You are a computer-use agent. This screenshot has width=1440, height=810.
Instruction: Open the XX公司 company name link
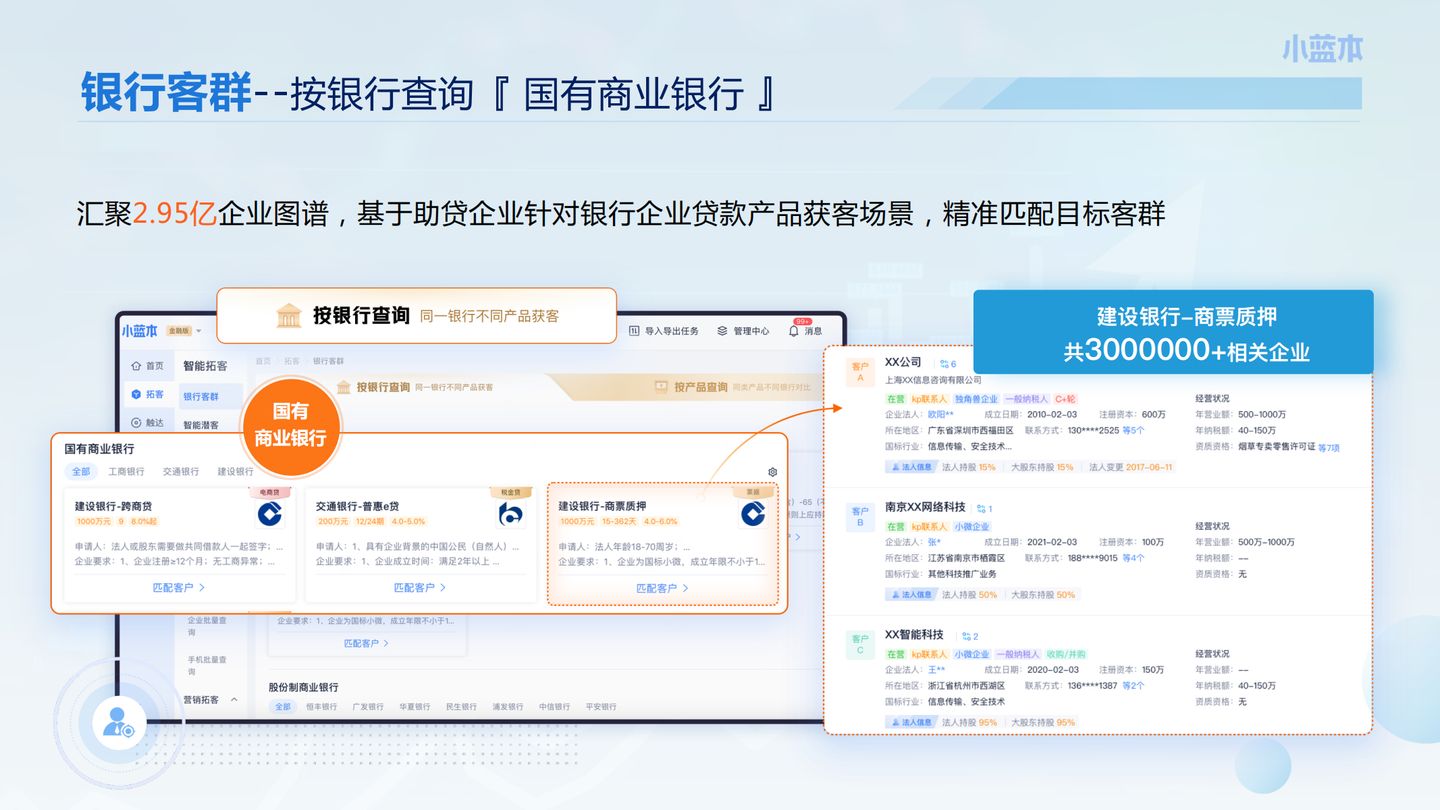(903, 363)
